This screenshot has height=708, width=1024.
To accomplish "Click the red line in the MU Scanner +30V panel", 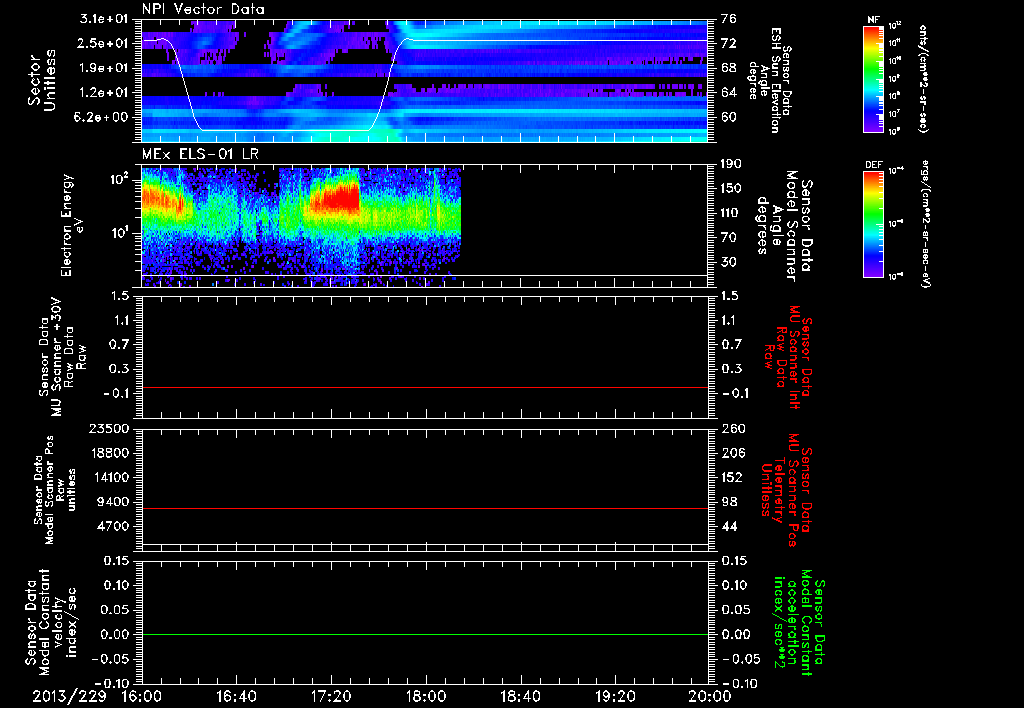I will [x=425, y=387].
